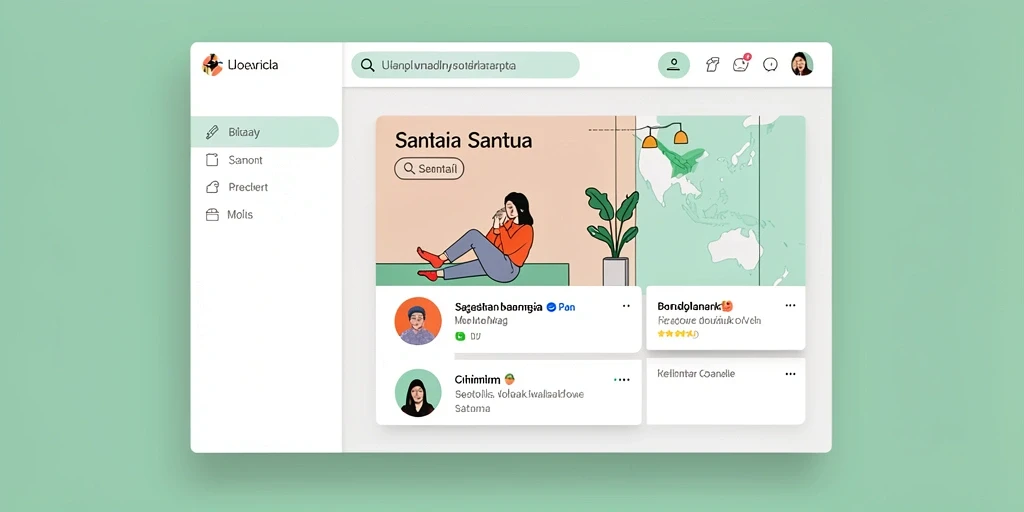Click the search magnifier icon in top bar
The image size is (1024, 512).
[368, 65]
